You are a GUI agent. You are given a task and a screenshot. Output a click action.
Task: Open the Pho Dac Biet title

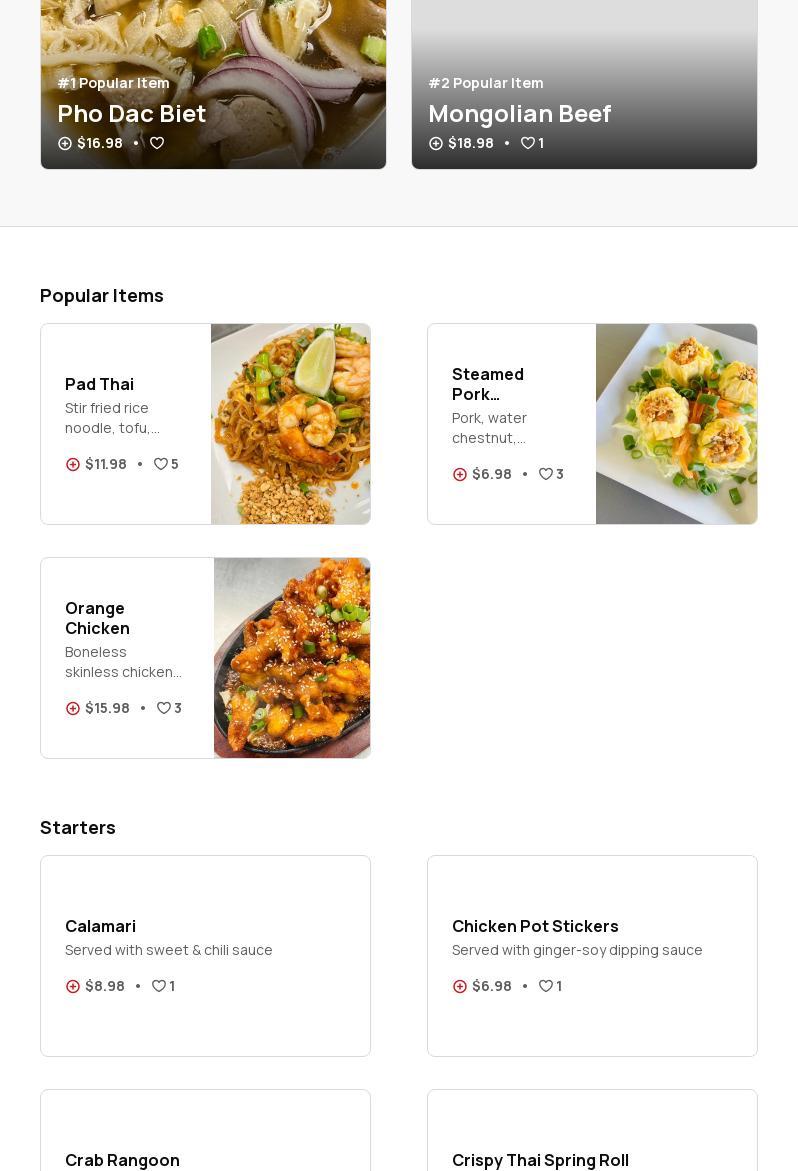pos(132,114)
